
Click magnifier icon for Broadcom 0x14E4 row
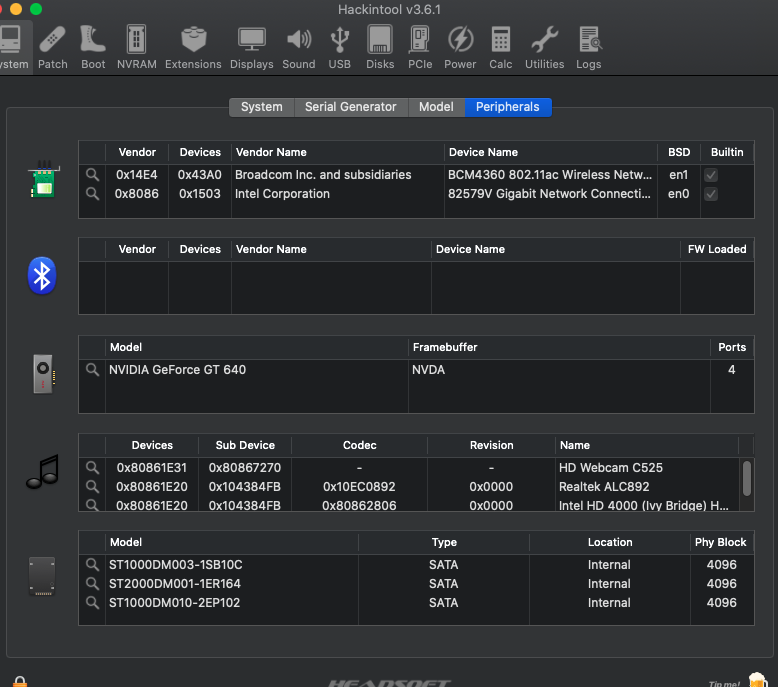[92, 175]
